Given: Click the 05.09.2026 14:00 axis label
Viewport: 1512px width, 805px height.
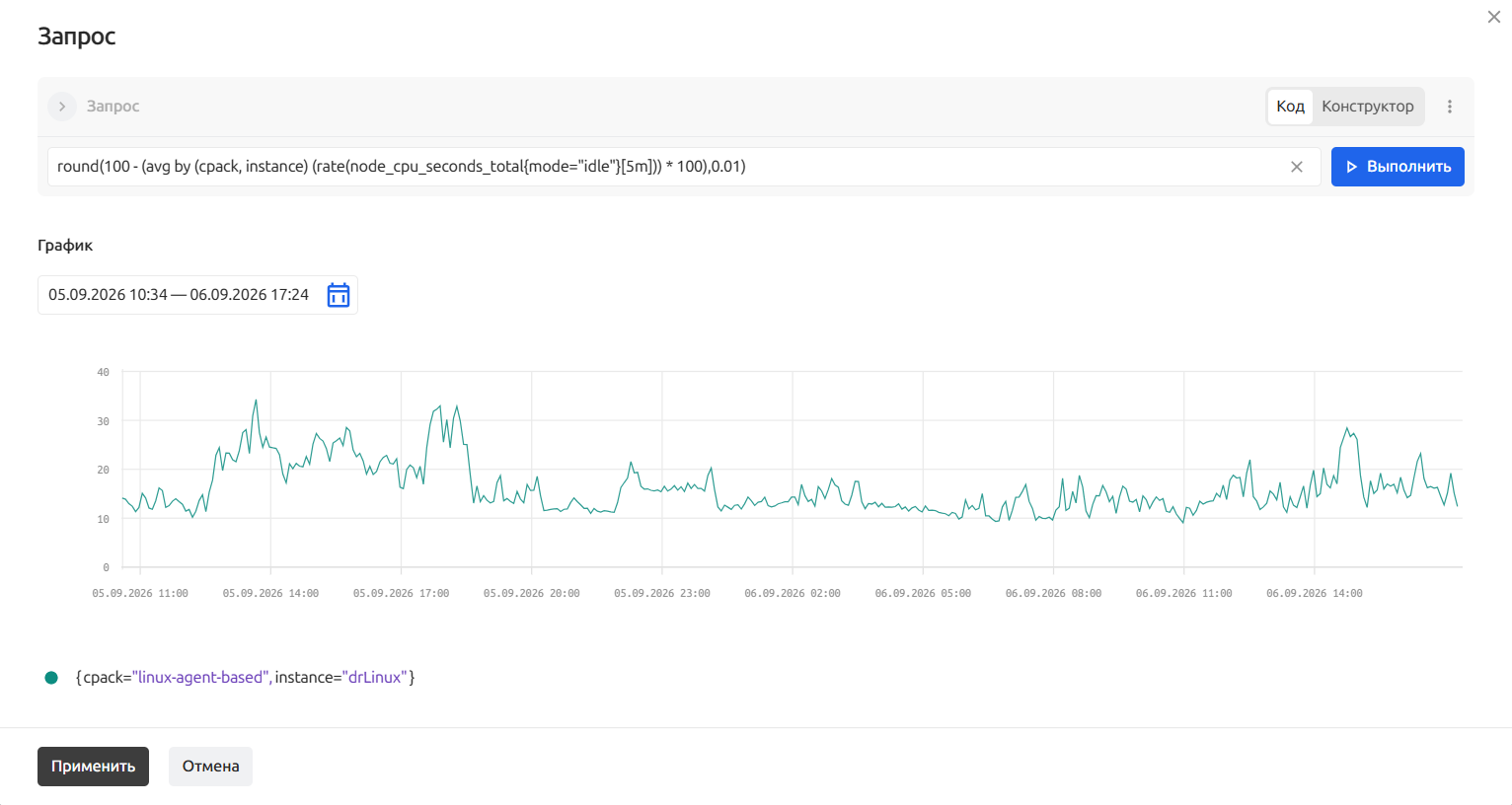Looking at the screenshot, I should point(270,594).
